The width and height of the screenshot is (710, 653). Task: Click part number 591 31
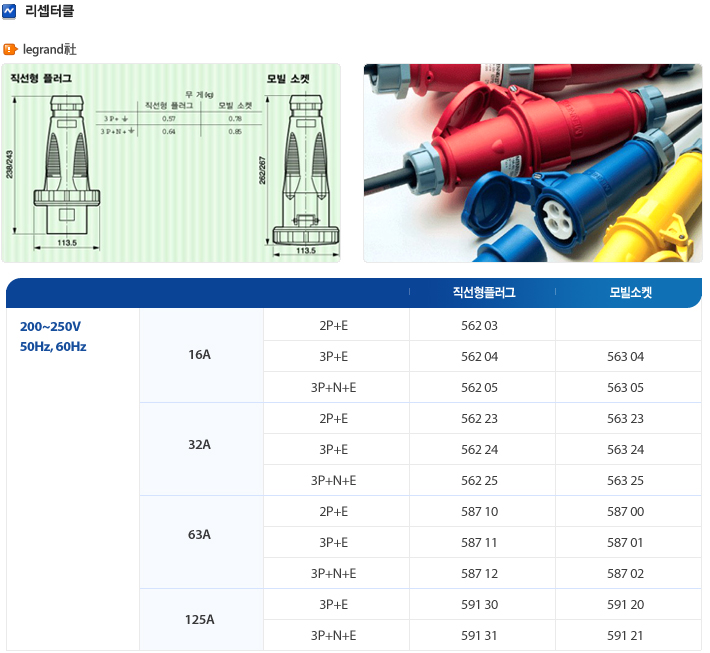(479, 635)
